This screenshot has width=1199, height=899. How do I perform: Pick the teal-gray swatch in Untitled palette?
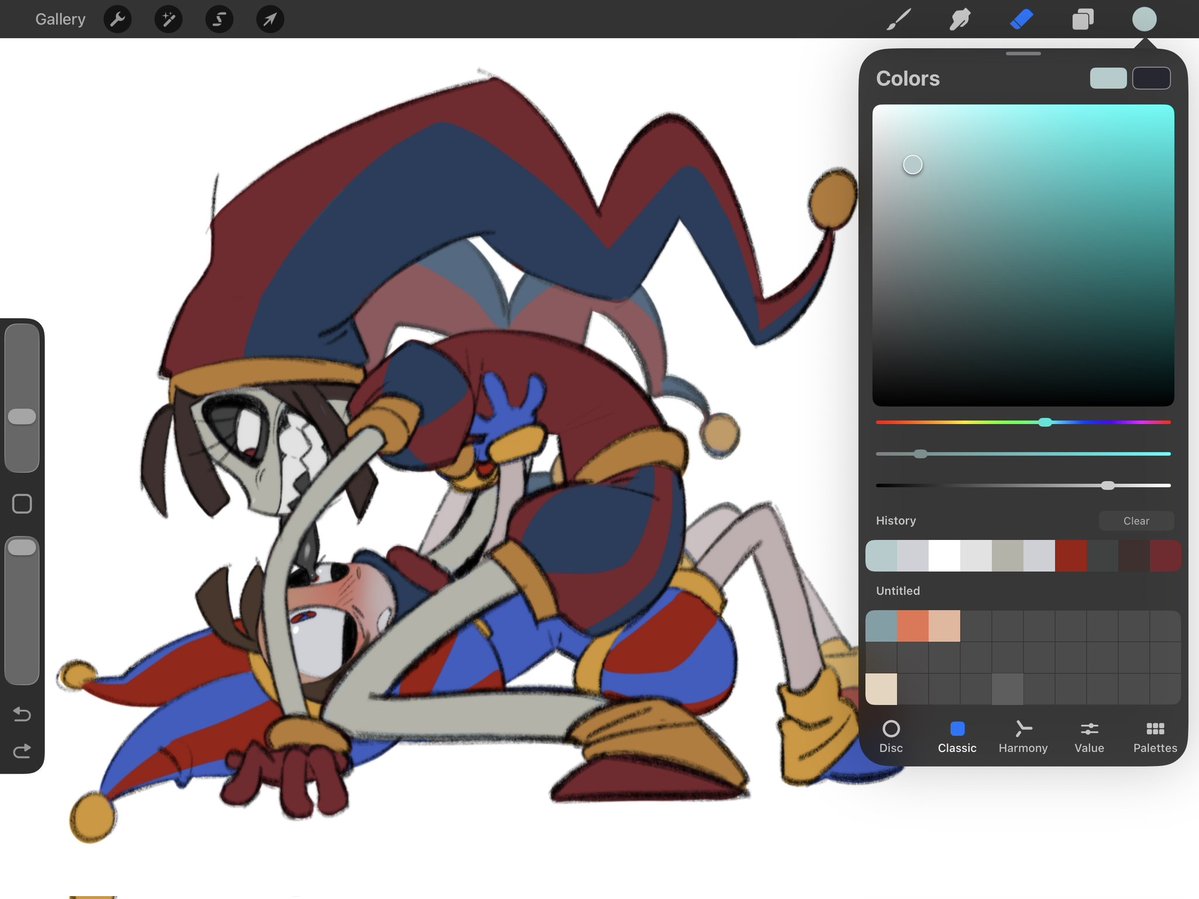point(881,626)
